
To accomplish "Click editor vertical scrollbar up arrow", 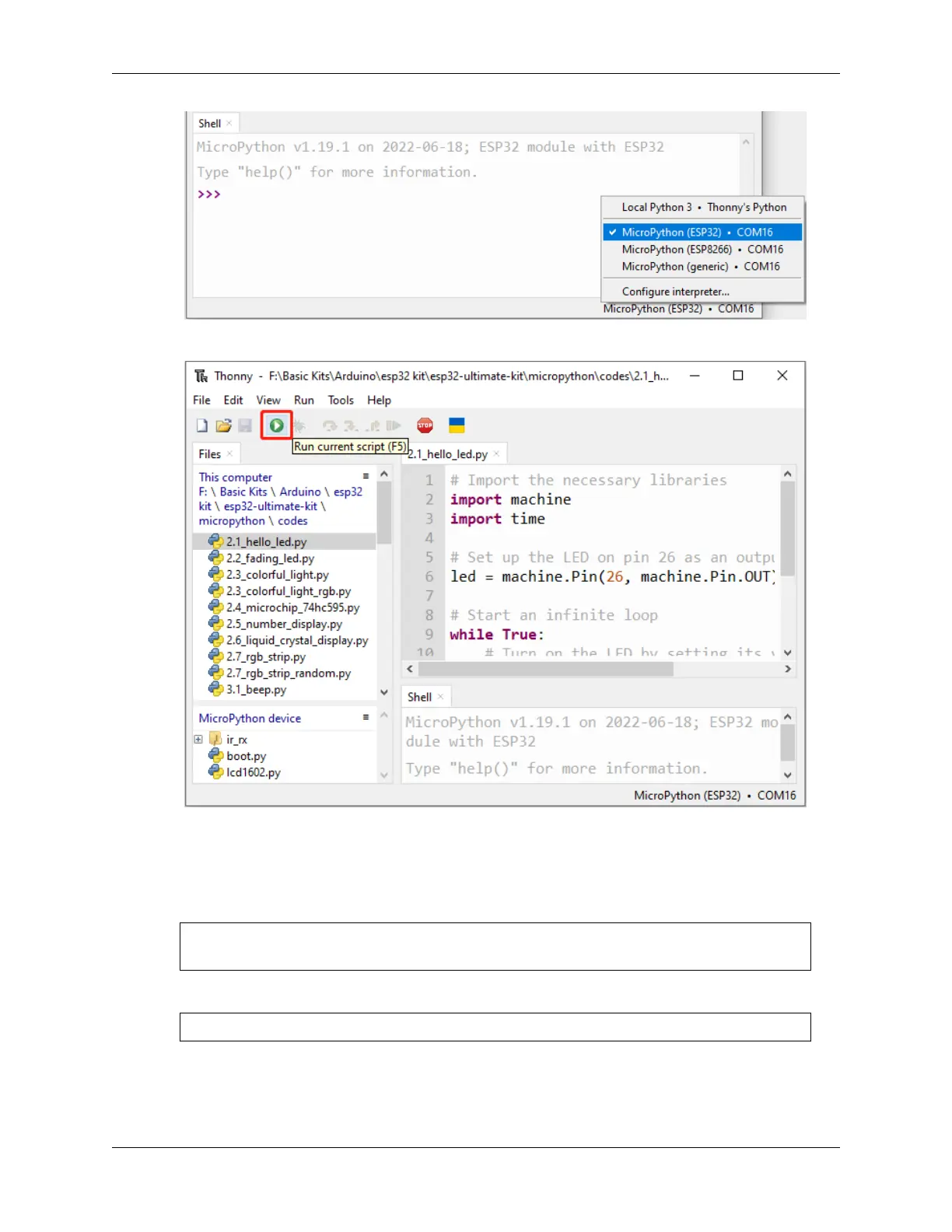I will click(788, 473).
